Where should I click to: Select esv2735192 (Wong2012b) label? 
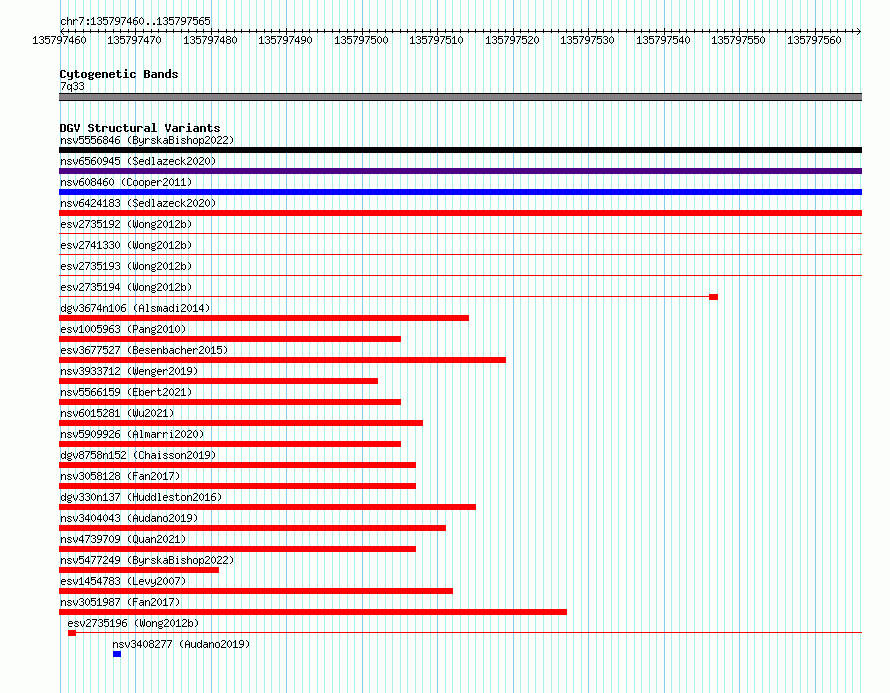(x=126, y=224)
